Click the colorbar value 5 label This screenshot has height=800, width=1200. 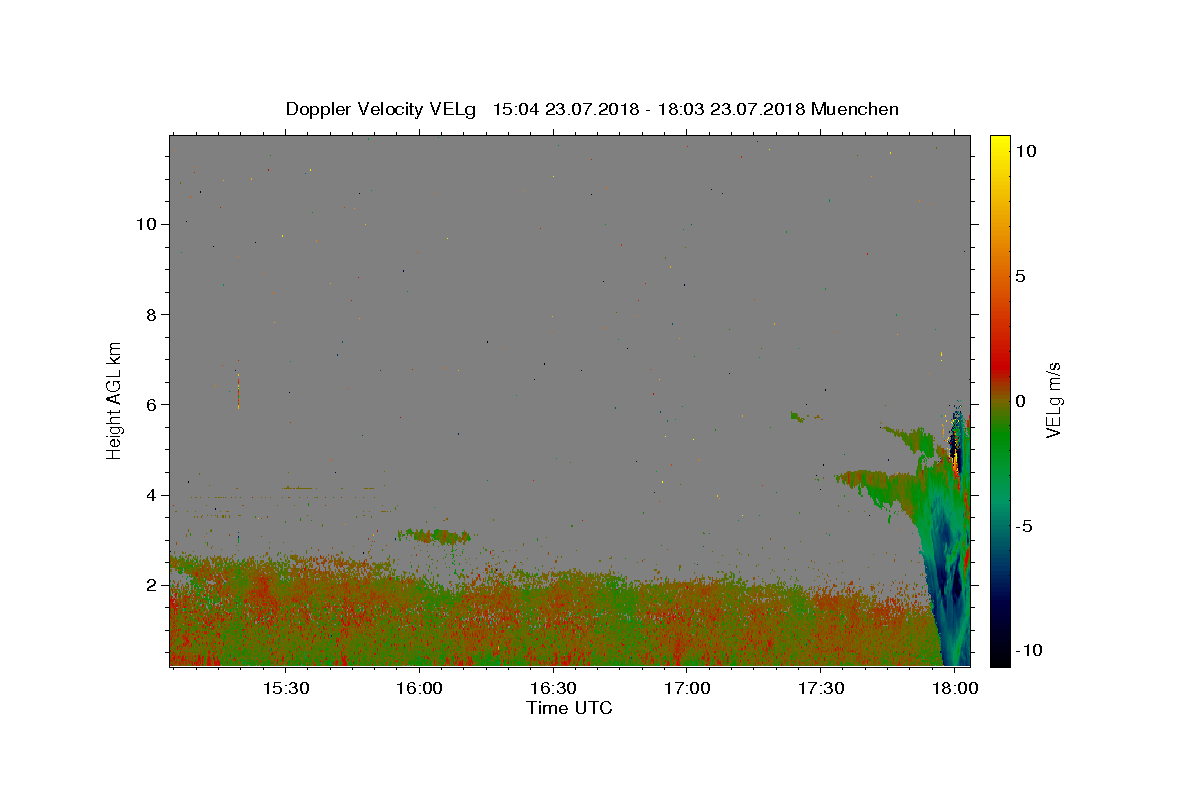click(1020, 276)
